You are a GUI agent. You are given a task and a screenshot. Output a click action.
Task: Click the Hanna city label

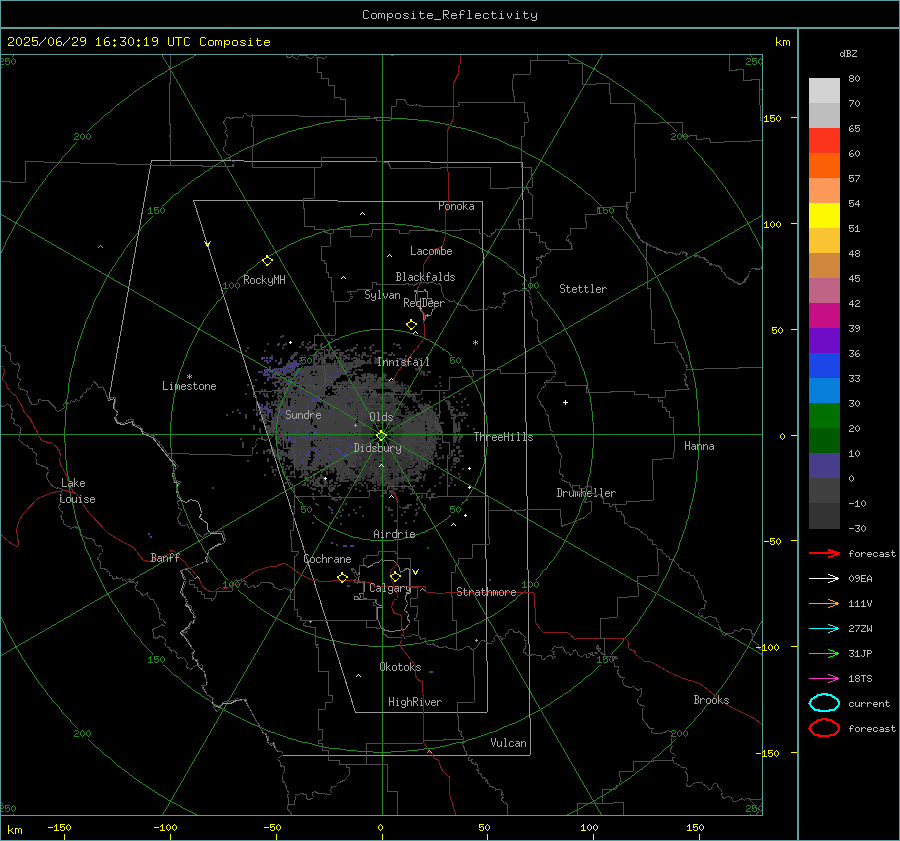699,446
